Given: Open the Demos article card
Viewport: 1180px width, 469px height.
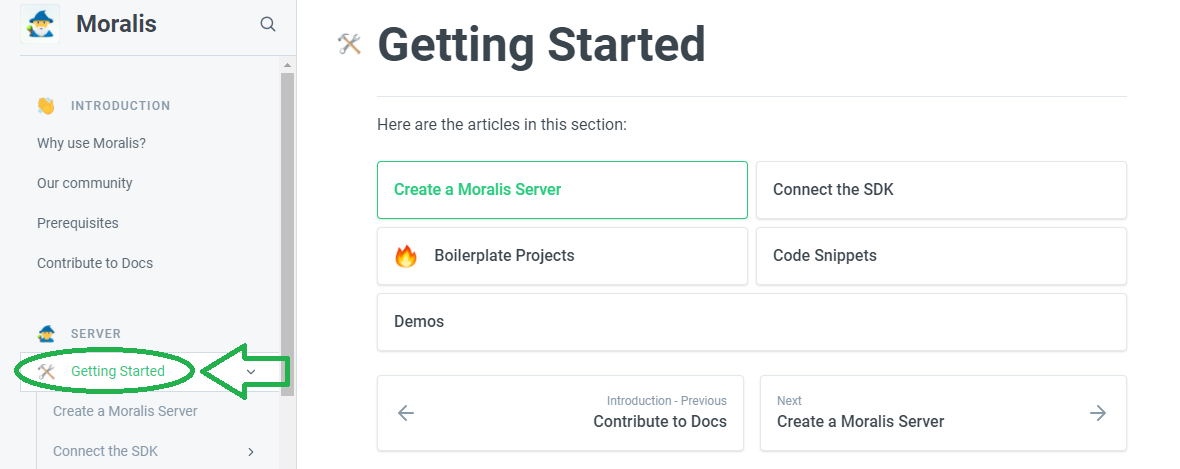Looking at the screenshot, I should pos(752,322).
